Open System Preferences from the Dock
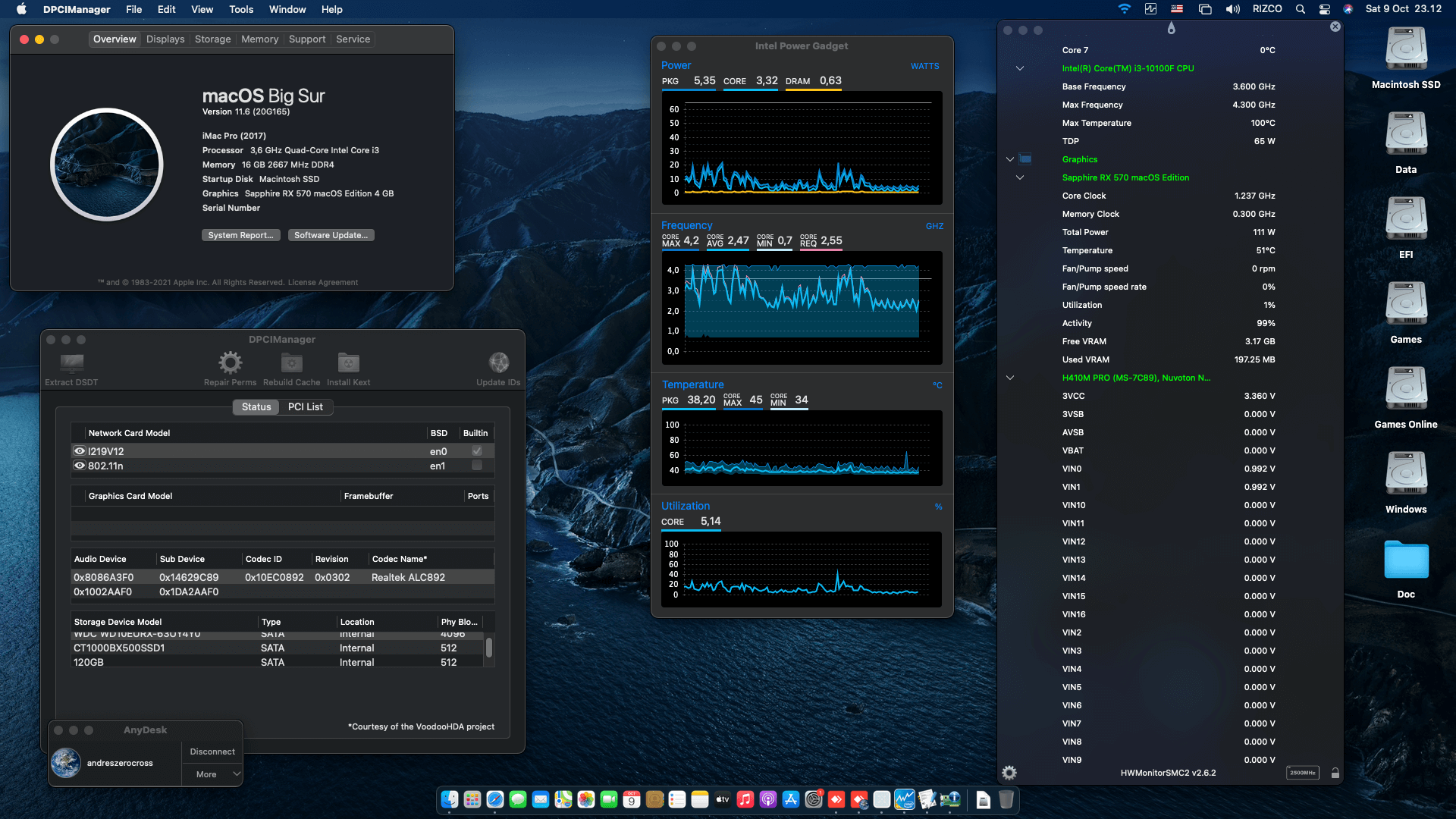The height and width of the screenshot is (819, 1456). pos(814,799)
